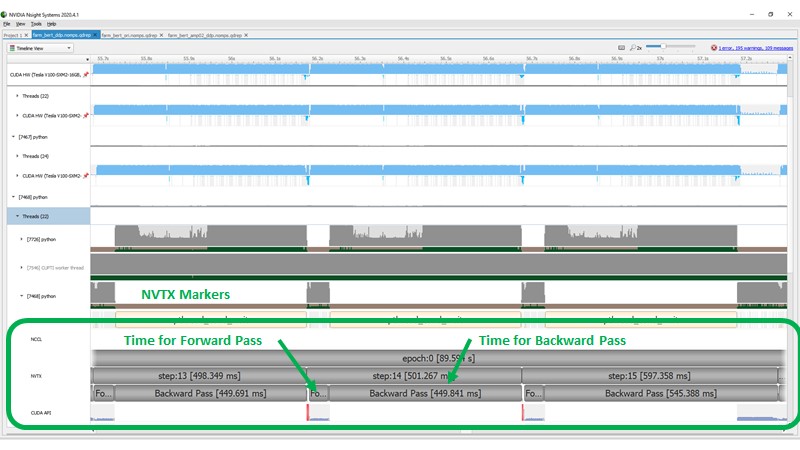The height and width of the screenshot is (450, 800).
Task: Switch to the Project 1 tab
Action: 13,35
